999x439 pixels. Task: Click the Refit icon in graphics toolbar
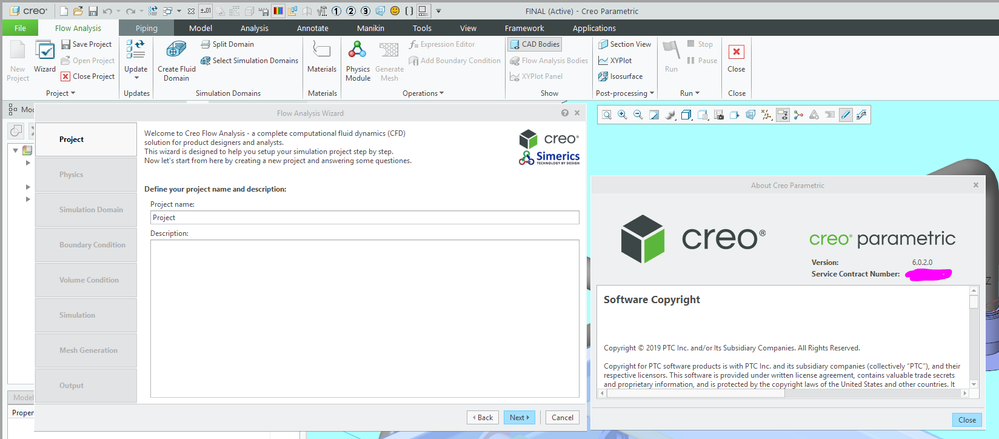607,115
